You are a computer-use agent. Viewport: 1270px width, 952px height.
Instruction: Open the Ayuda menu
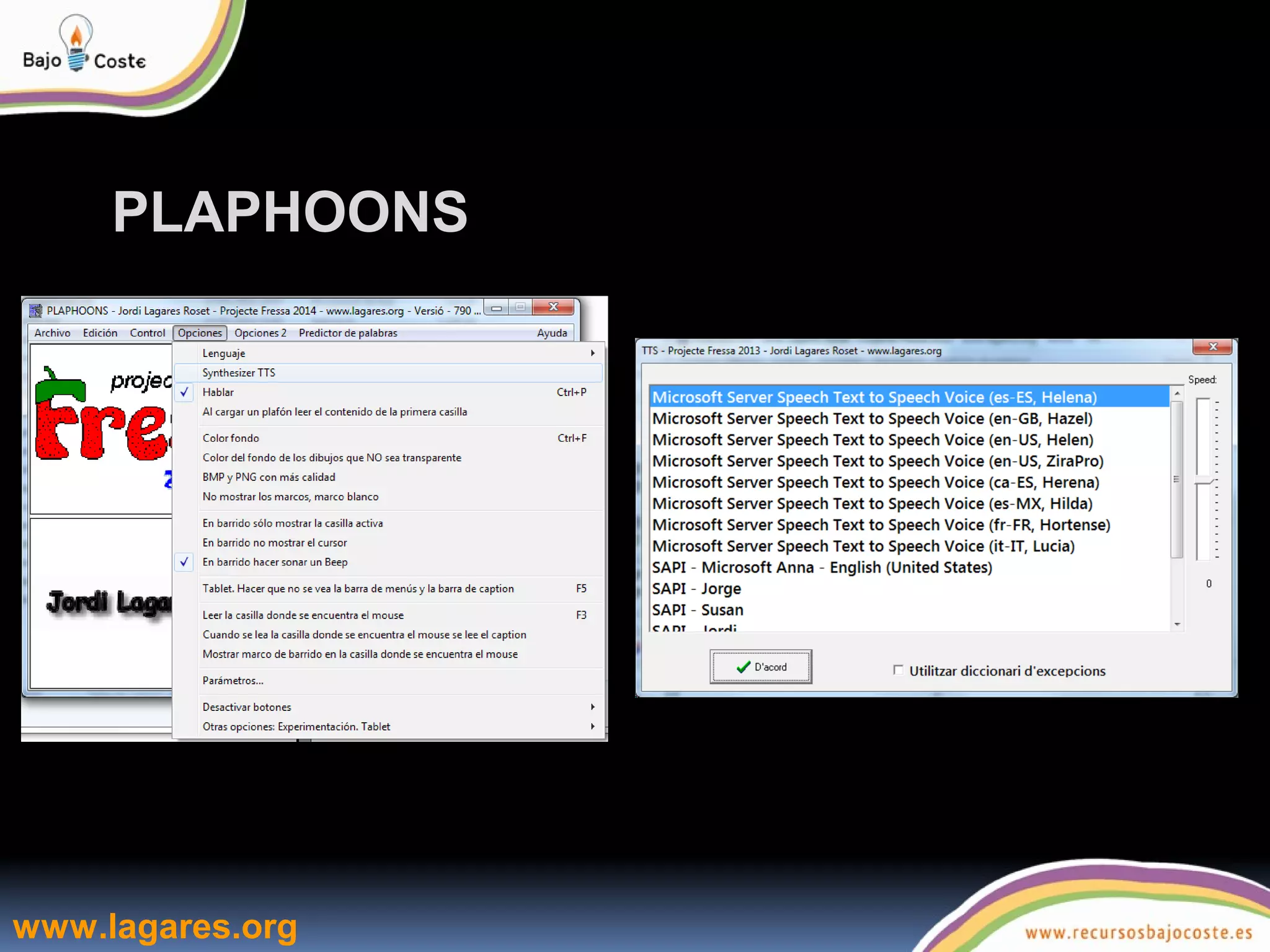click(552, 333)
